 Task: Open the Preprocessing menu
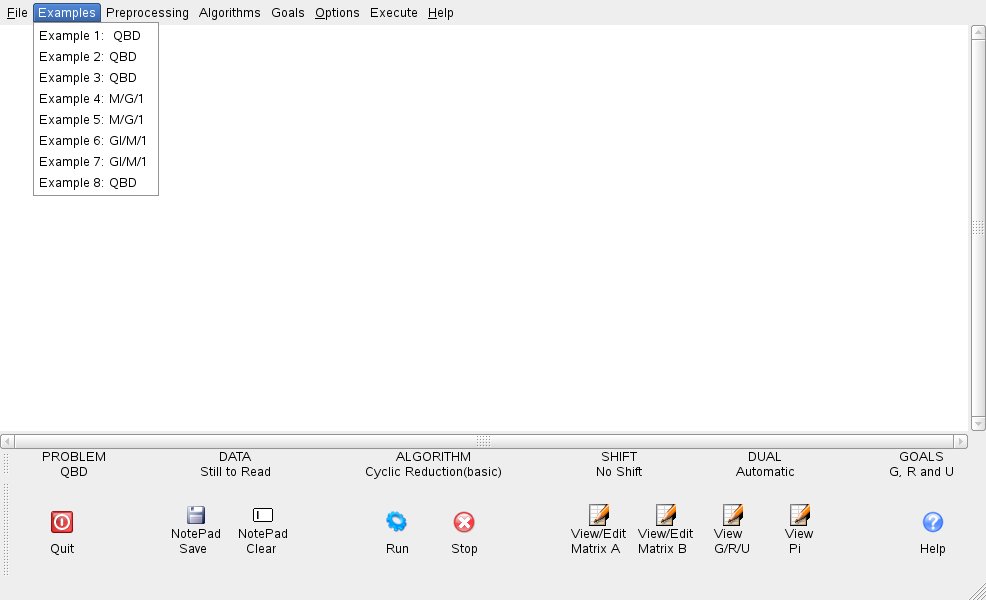[x=147, y=13]
